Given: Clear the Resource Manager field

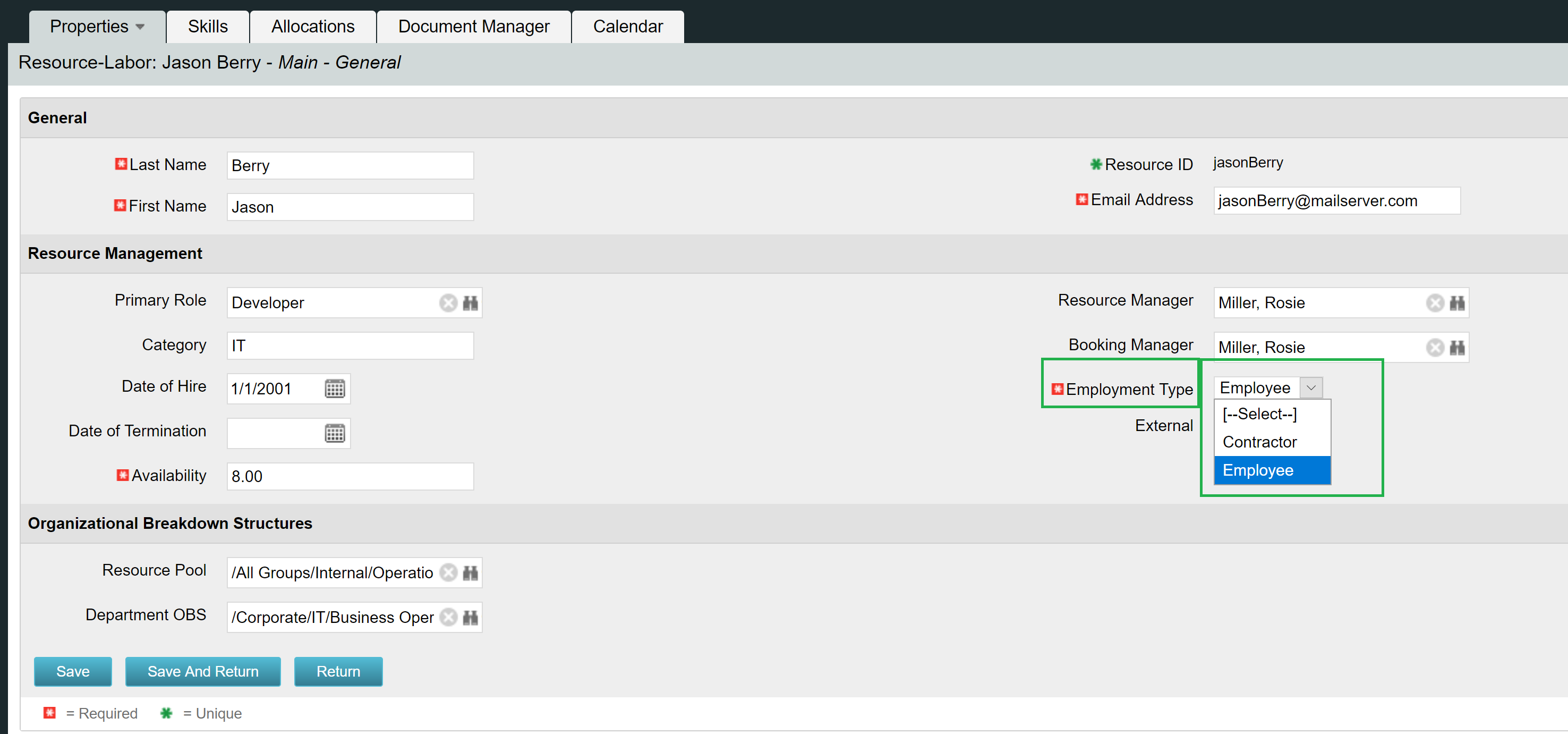Looking at the screenshot, I should 1435,303.
